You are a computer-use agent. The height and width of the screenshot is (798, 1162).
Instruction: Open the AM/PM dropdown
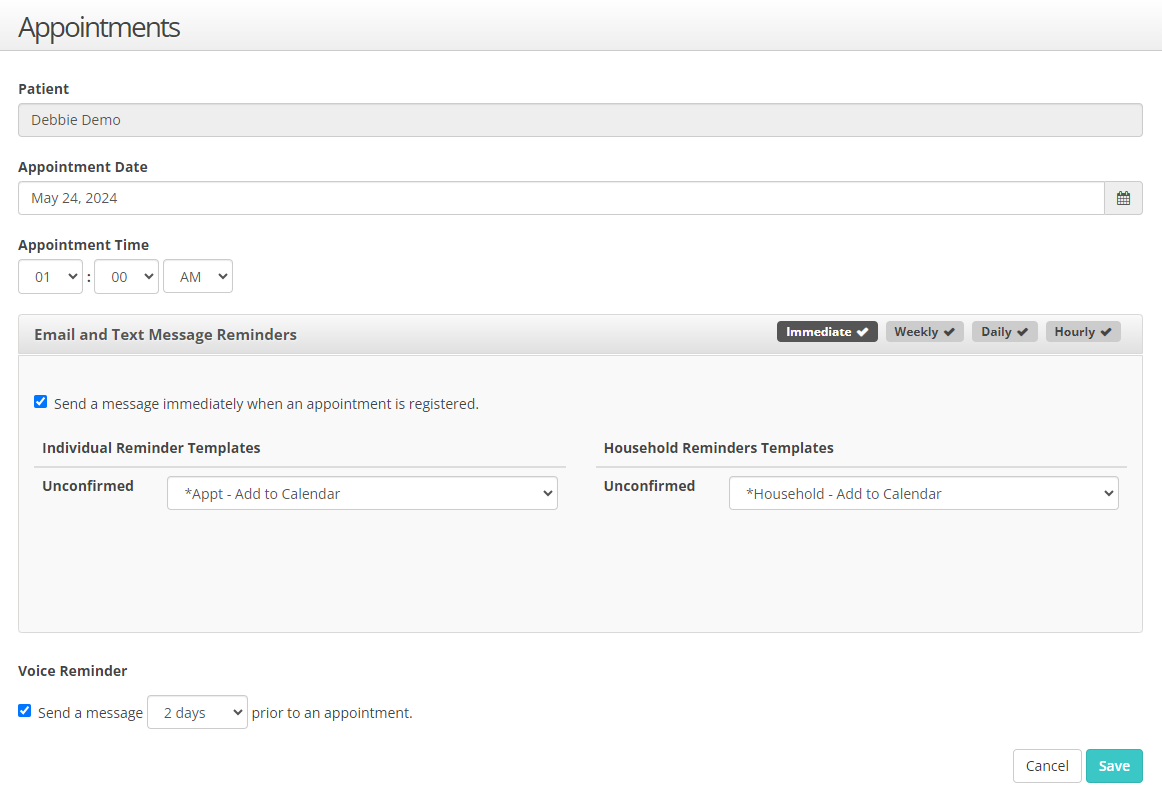(198, 276)
